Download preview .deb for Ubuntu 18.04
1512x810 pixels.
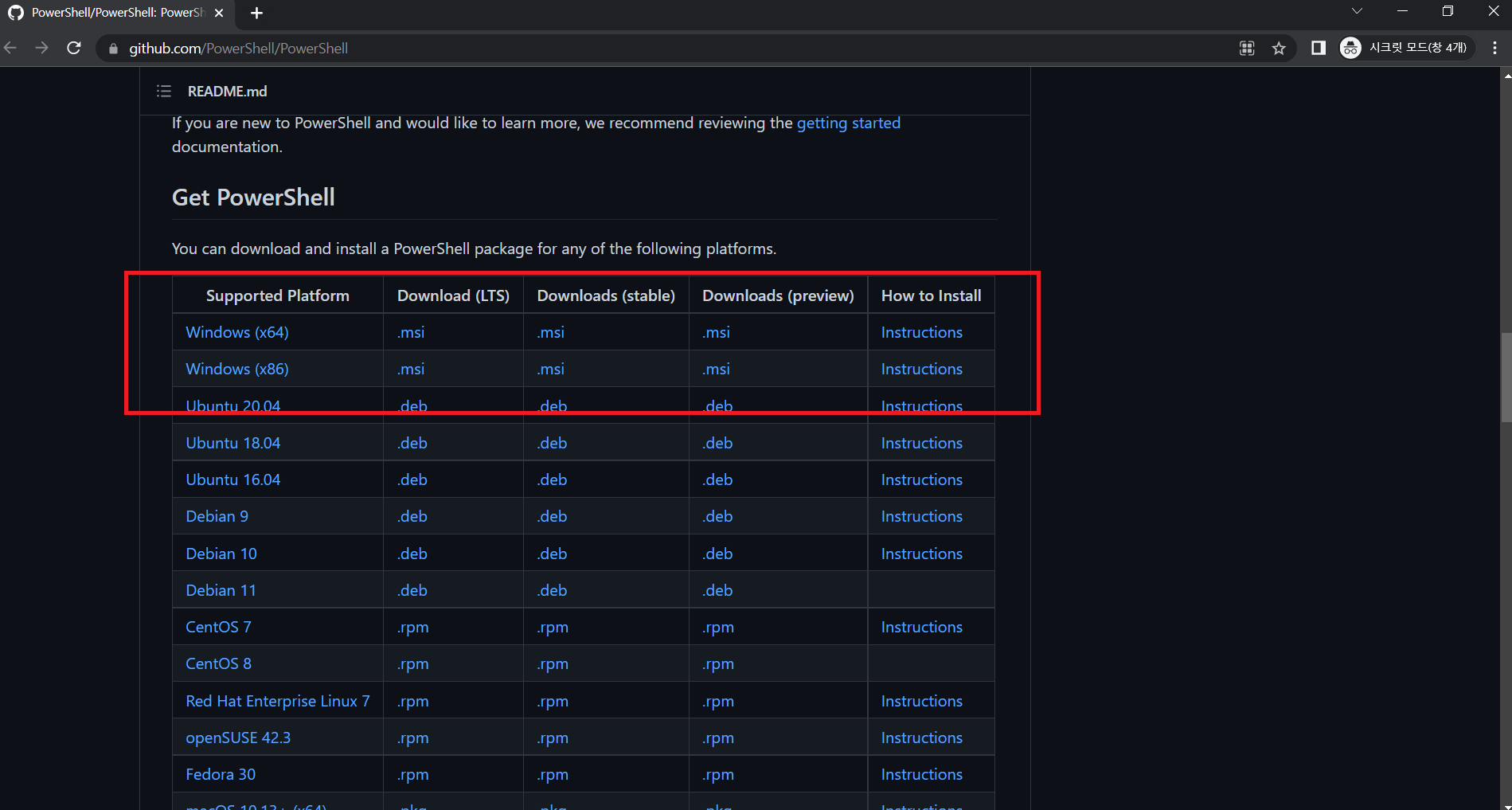[x=717, y=443]
